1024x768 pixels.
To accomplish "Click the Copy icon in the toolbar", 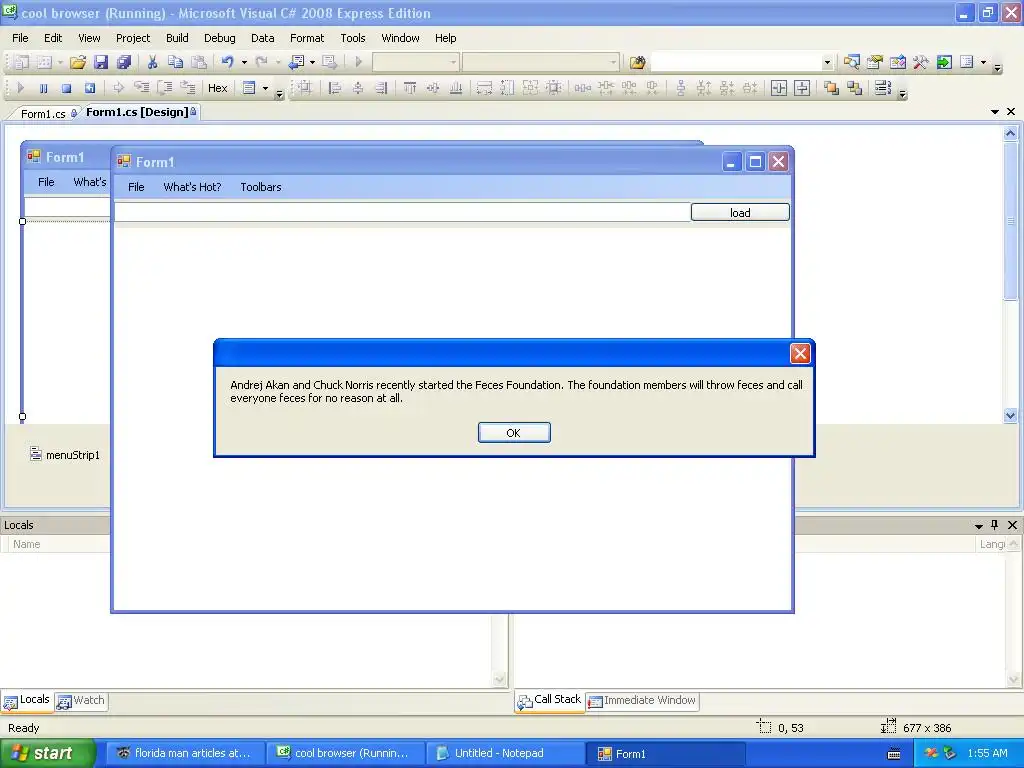I will tap(175, 62).
